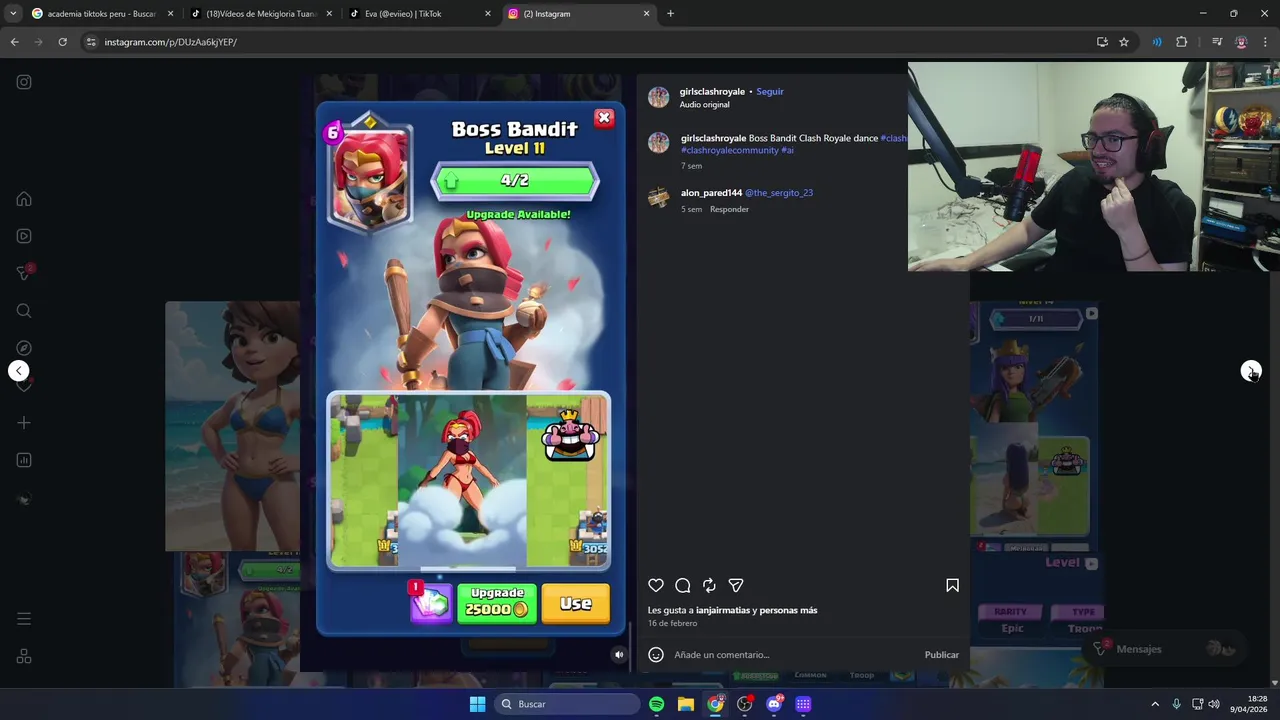Click the @the_sergito_23 mention
The width and height of the screenshot is (1280, 720).
(779, 192)
